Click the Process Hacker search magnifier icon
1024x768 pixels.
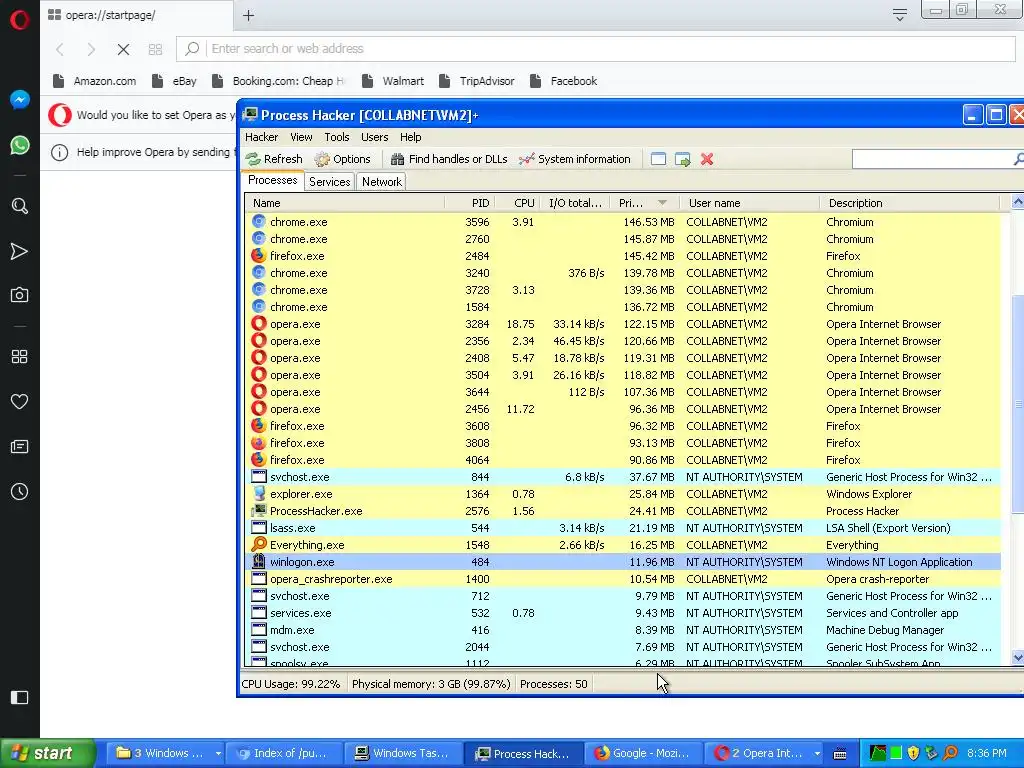coord(1018,159)
